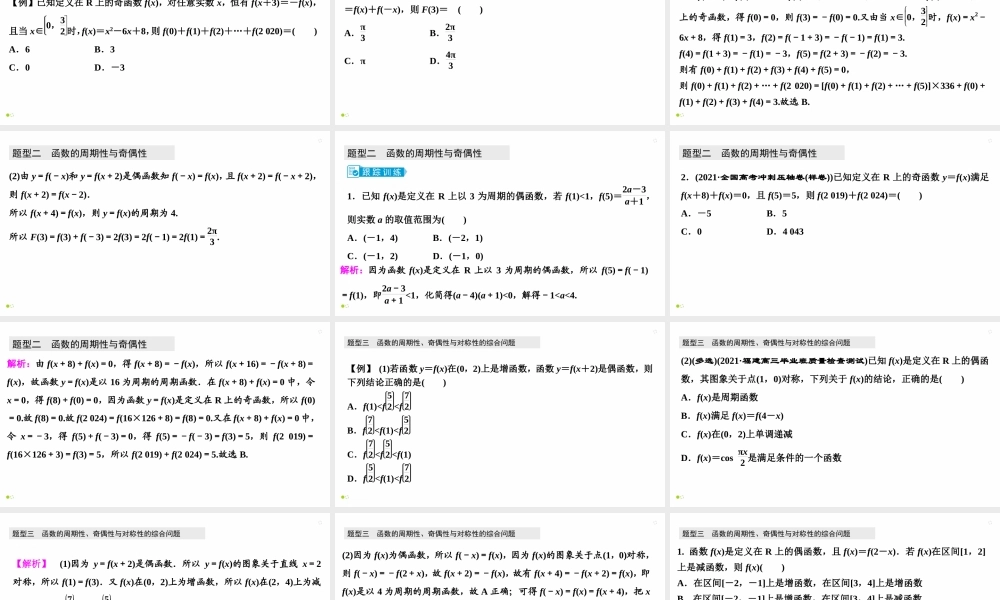The height and width of the screenshot is (600, 1000).
Task: Click the 跟踪训练 badge icon
Action: pyautogui.click(x=376, y=172)
